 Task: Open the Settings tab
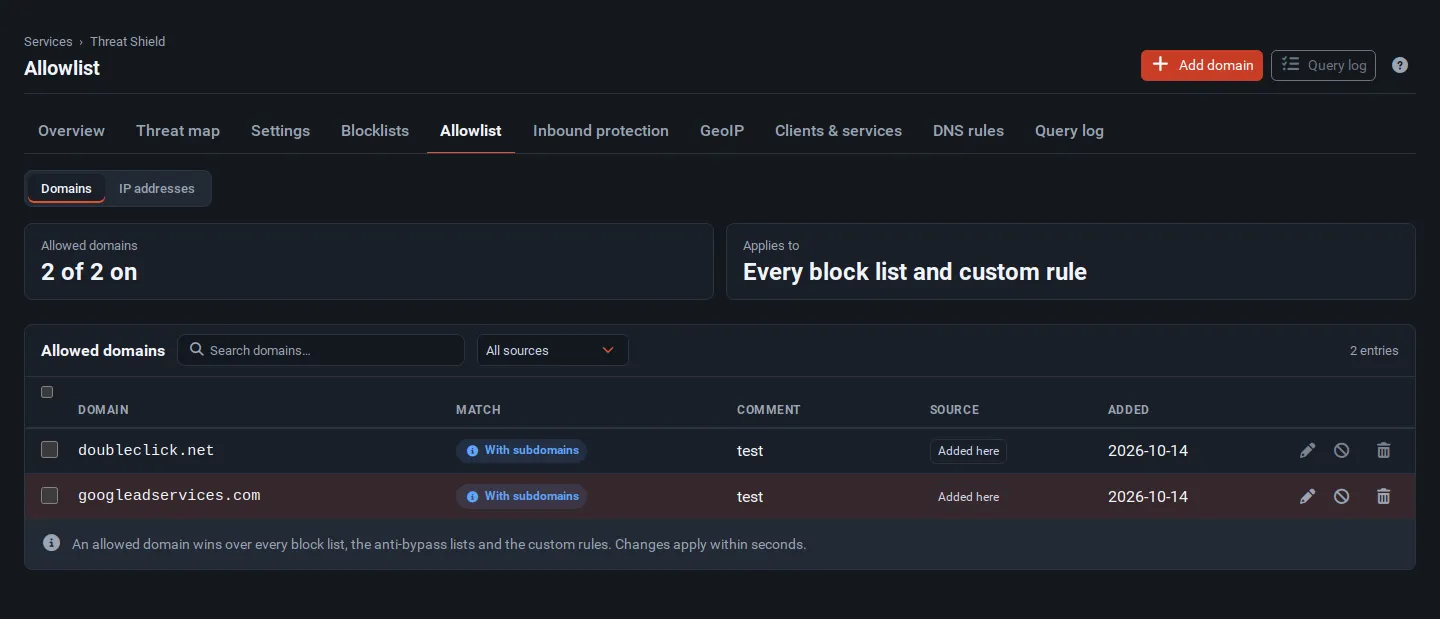280,131
